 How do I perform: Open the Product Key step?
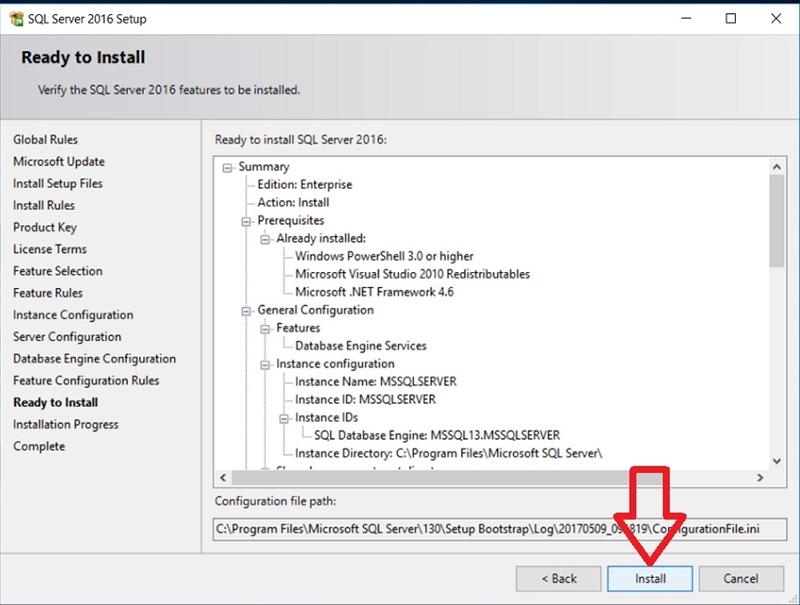(45, 227)
